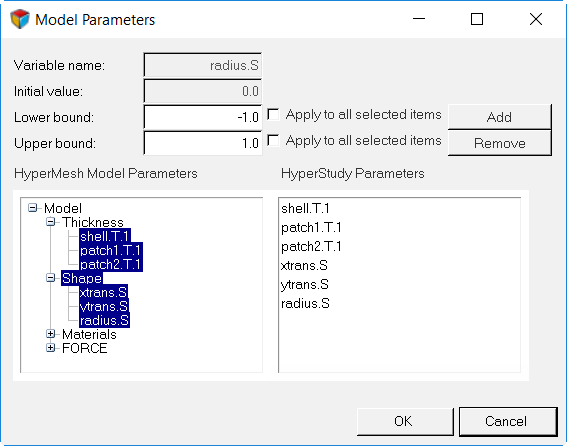This screenshot has height=446, width=567.
Task: Maximize the Model Parameters window
Action: coord(477,19)
